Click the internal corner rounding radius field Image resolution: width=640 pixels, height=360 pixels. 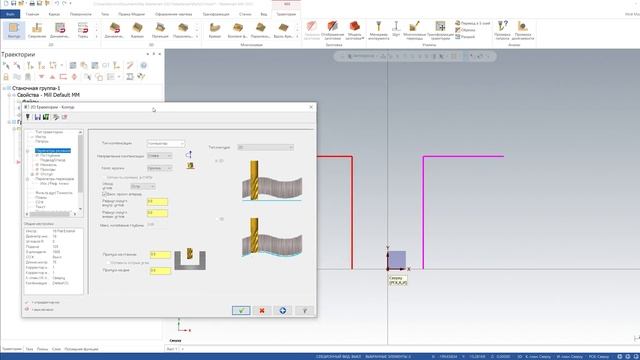coord(157,202)
